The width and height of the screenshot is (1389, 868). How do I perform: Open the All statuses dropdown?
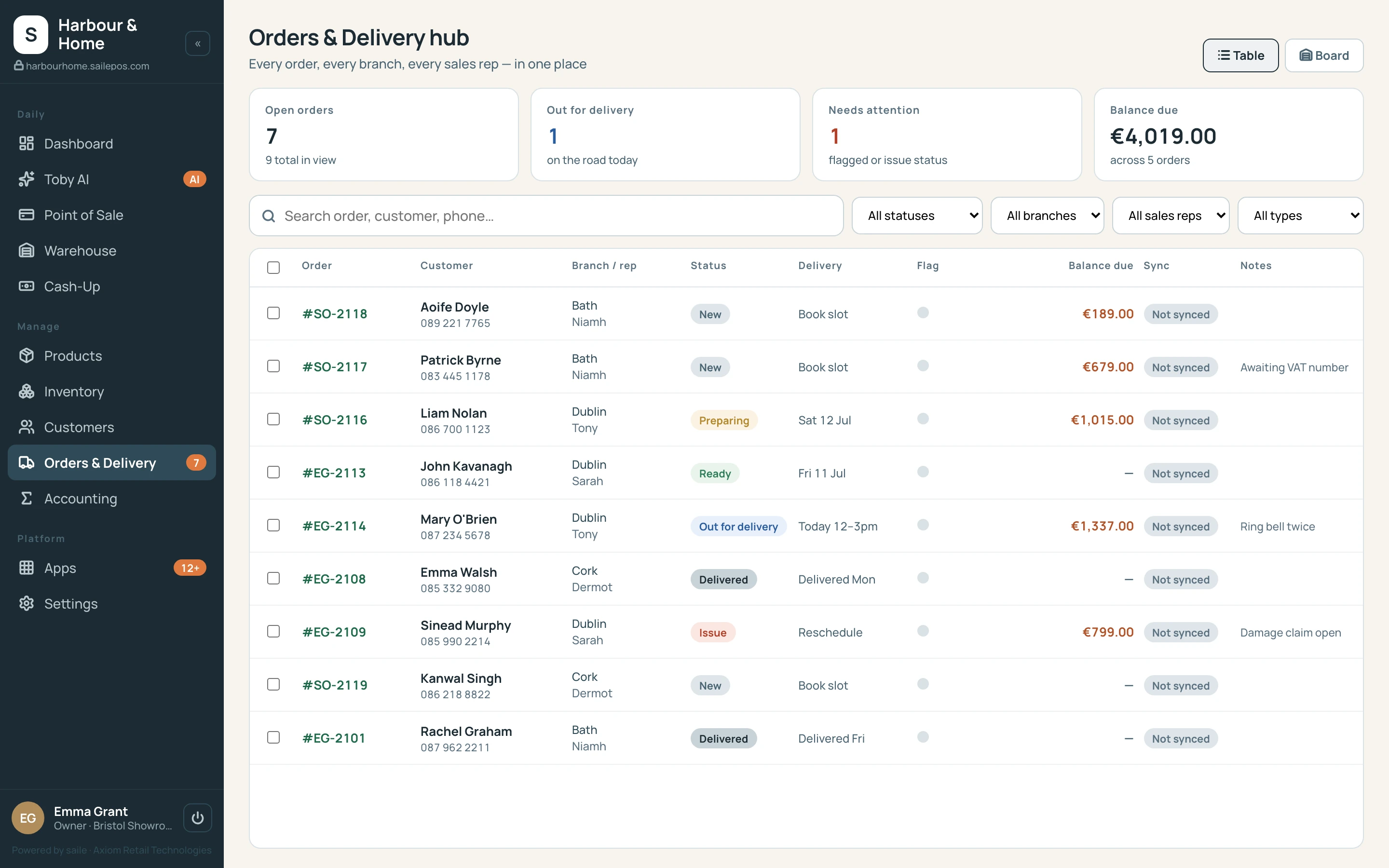(x=917, y=216)
